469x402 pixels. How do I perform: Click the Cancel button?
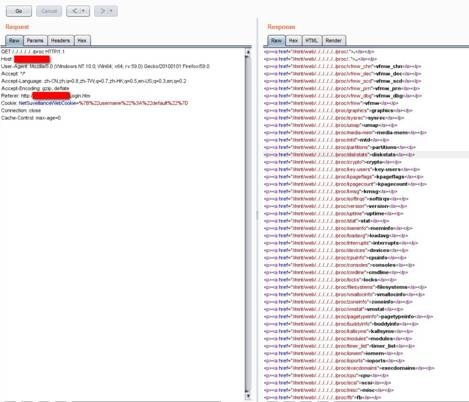point(49,11)
